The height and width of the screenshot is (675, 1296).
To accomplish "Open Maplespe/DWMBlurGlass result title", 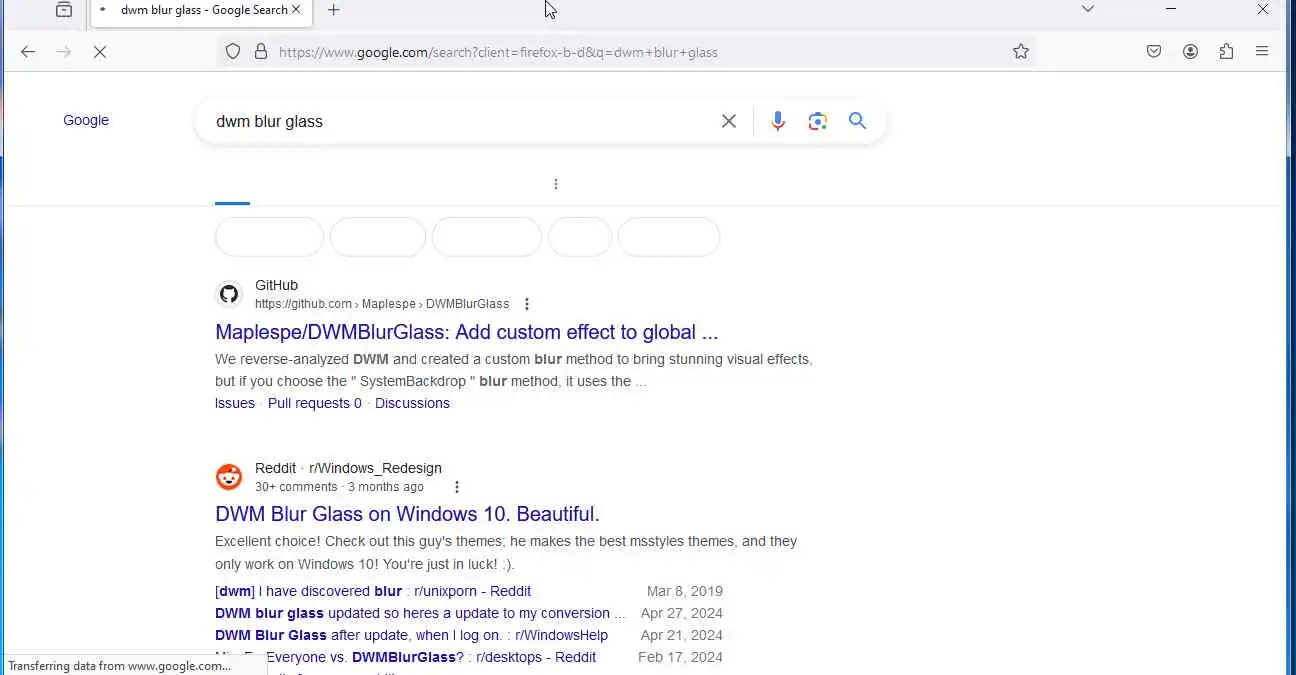I will pos(467,332).
